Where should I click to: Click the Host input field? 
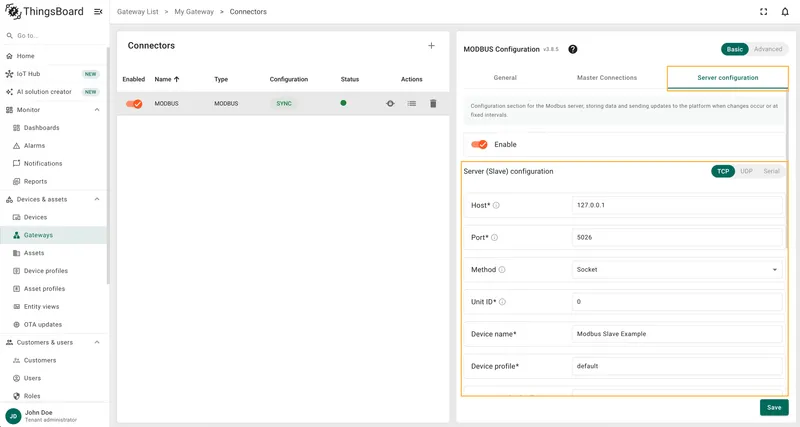coord(677,205)
